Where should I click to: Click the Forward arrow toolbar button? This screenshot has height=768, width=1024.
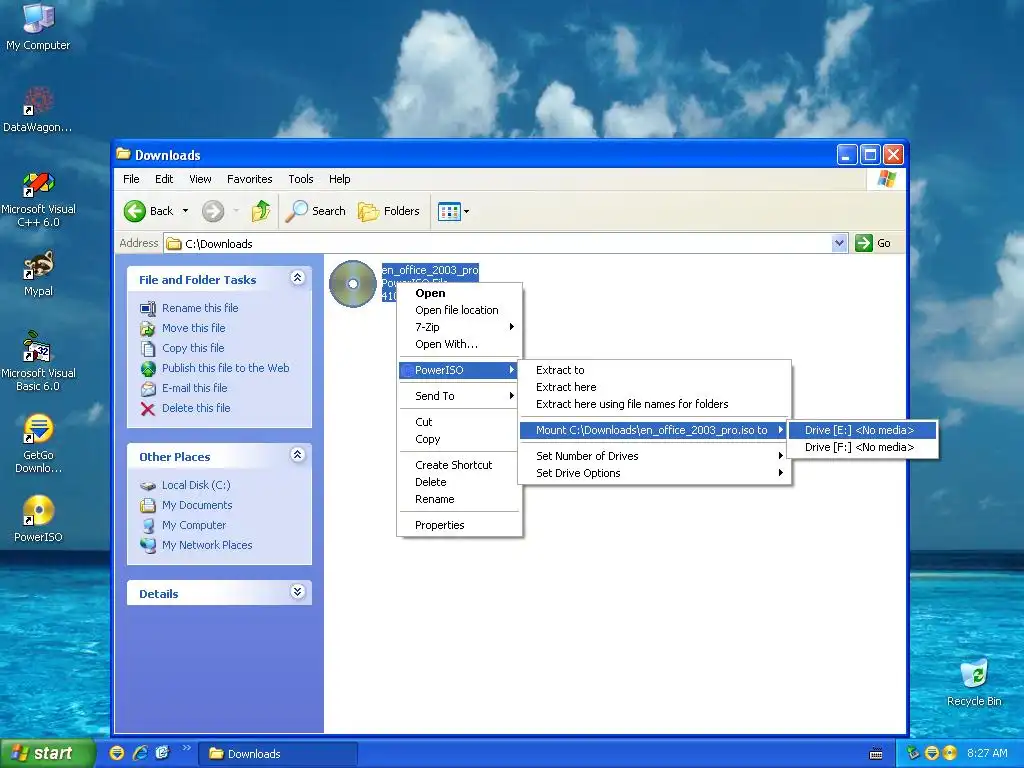pyautogui.click(x=213, y=211)
